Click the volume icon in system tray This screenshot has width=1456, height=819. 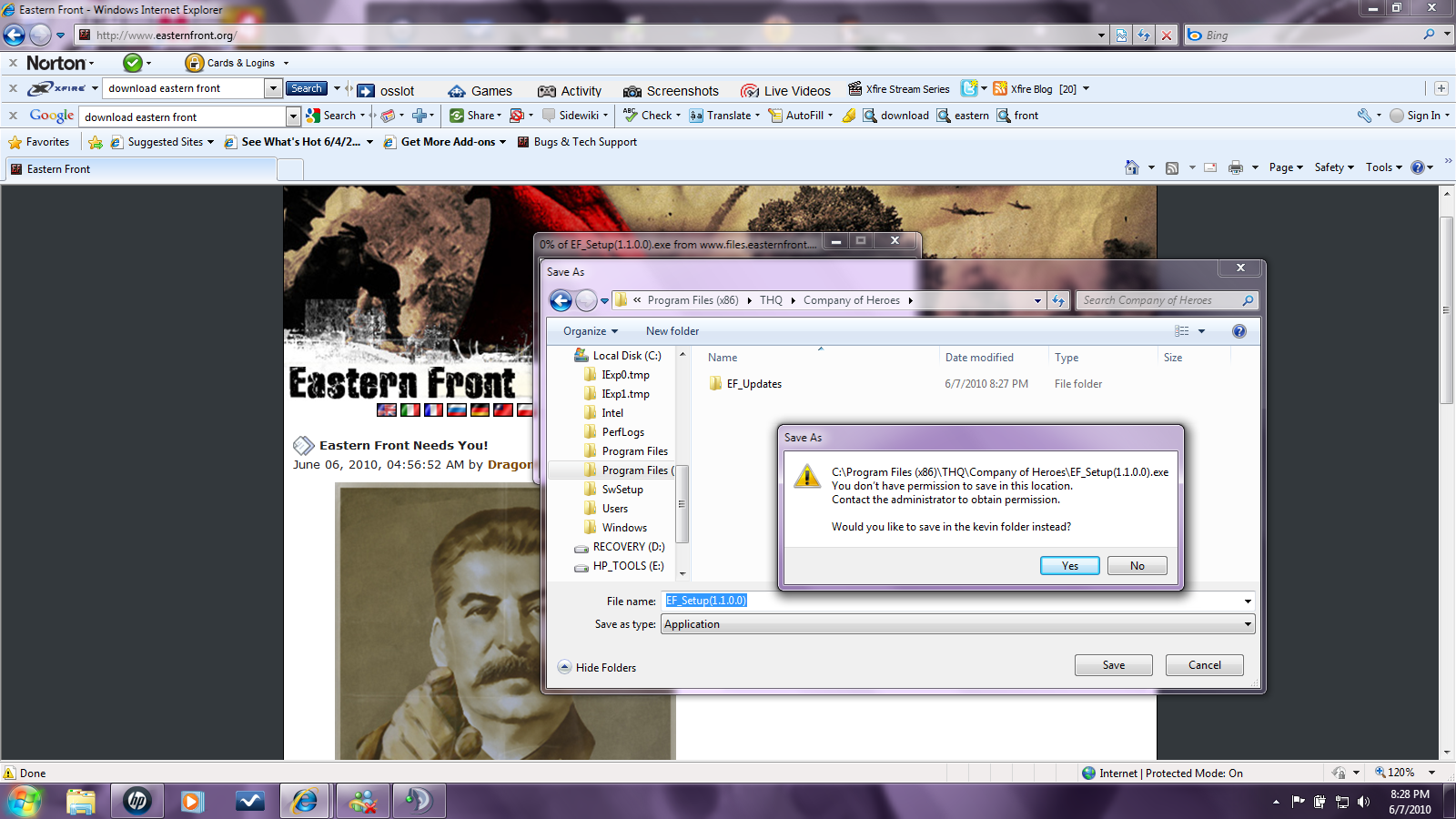tap(1363, 802)
